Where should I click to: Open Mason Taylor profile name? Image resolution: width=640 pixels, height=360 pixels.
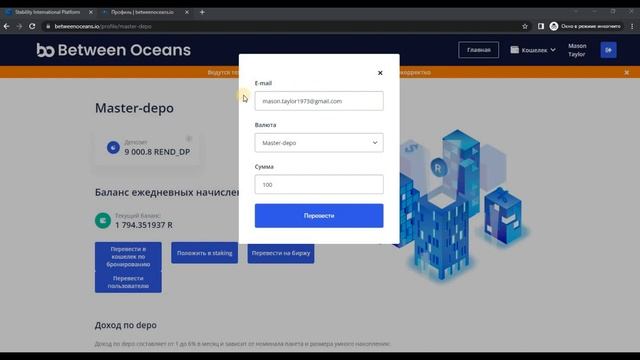click(577, 50)
